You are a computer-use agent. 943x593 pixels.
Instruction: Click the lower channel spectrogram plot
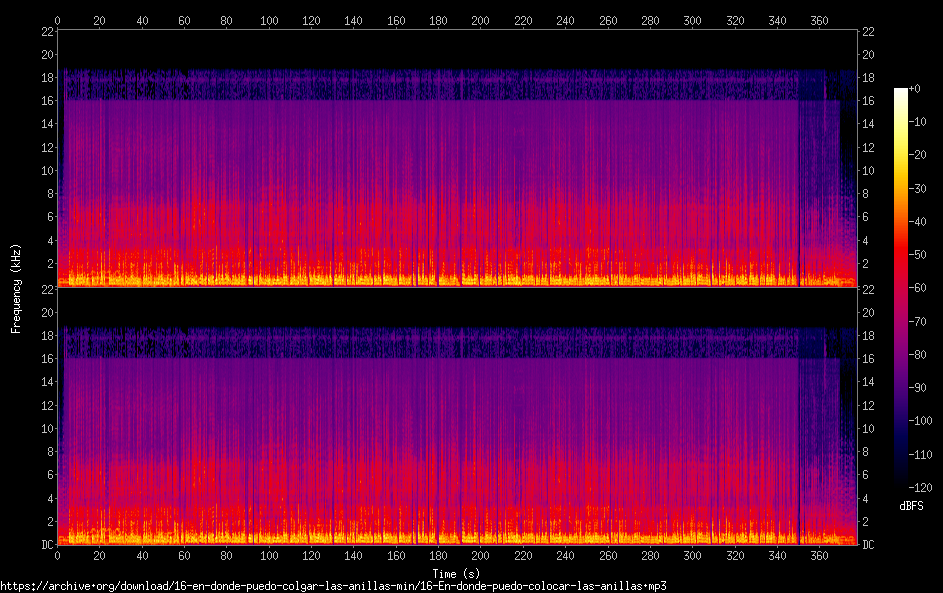click(457, 416)
